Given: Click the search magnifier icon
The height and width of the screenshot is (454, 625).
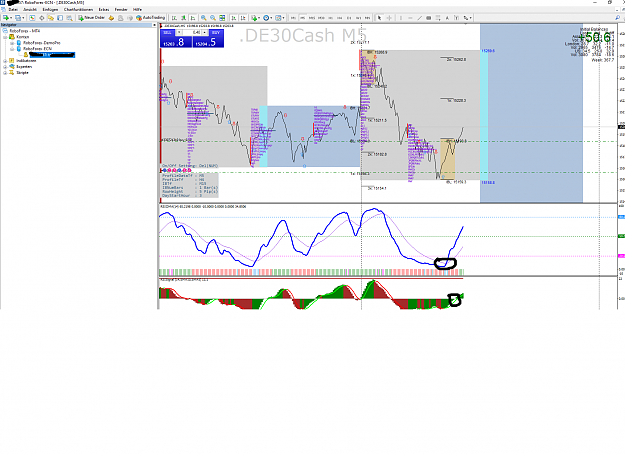Looking at the screenshot, I should tap(618, 18).
